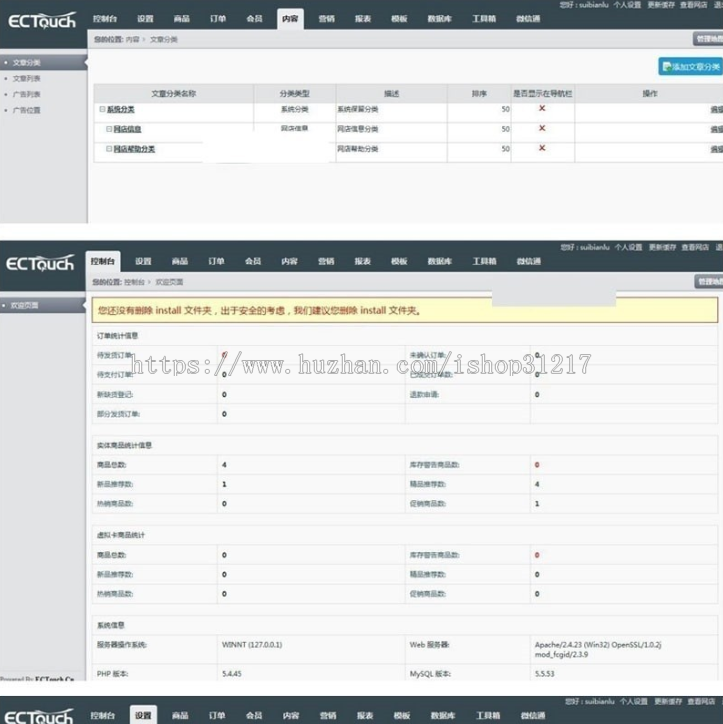Click the 新缺货登记 label
This screenshot has height=724, width=723.
click(x=115, y=395)
